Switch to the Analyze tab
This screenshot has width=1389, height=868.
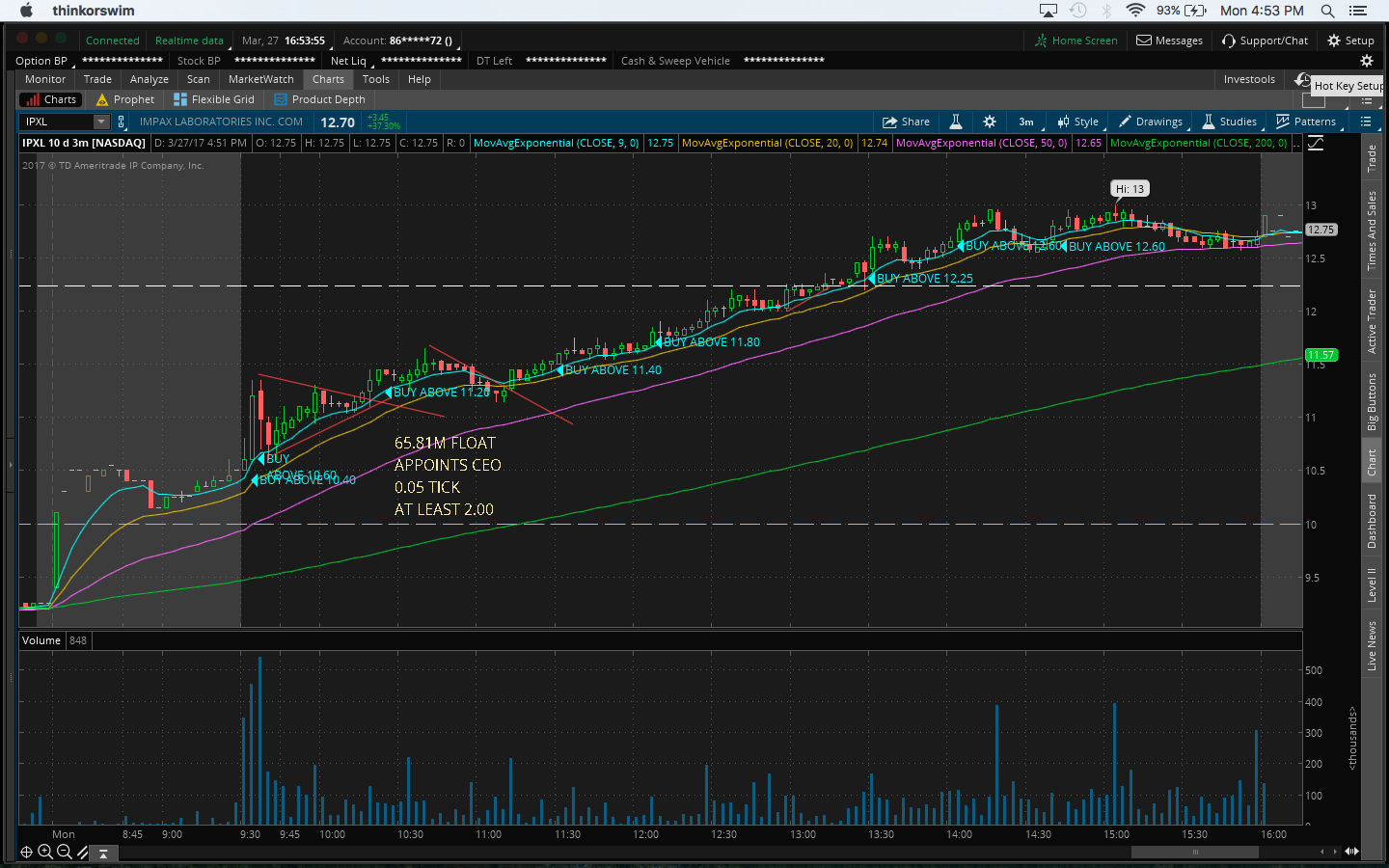150,79
